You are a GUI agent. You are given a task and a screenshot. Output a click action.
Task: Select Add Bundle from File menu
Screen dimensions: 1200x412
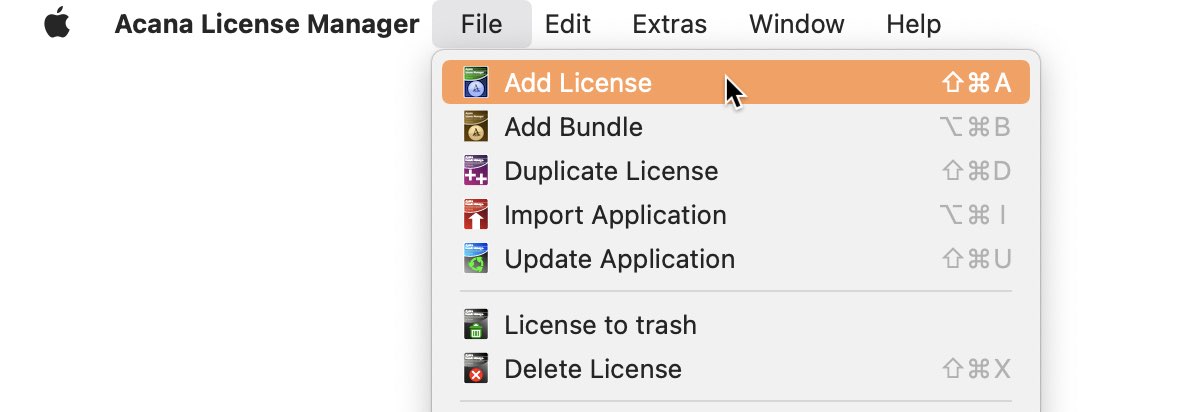736,127
